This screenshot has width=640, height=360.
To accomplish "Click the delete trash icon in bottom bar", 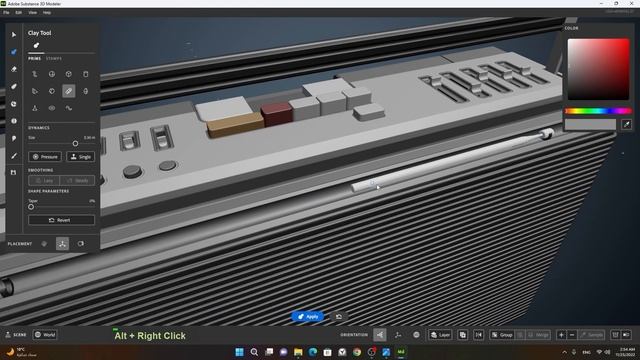I will pos(615,335).
